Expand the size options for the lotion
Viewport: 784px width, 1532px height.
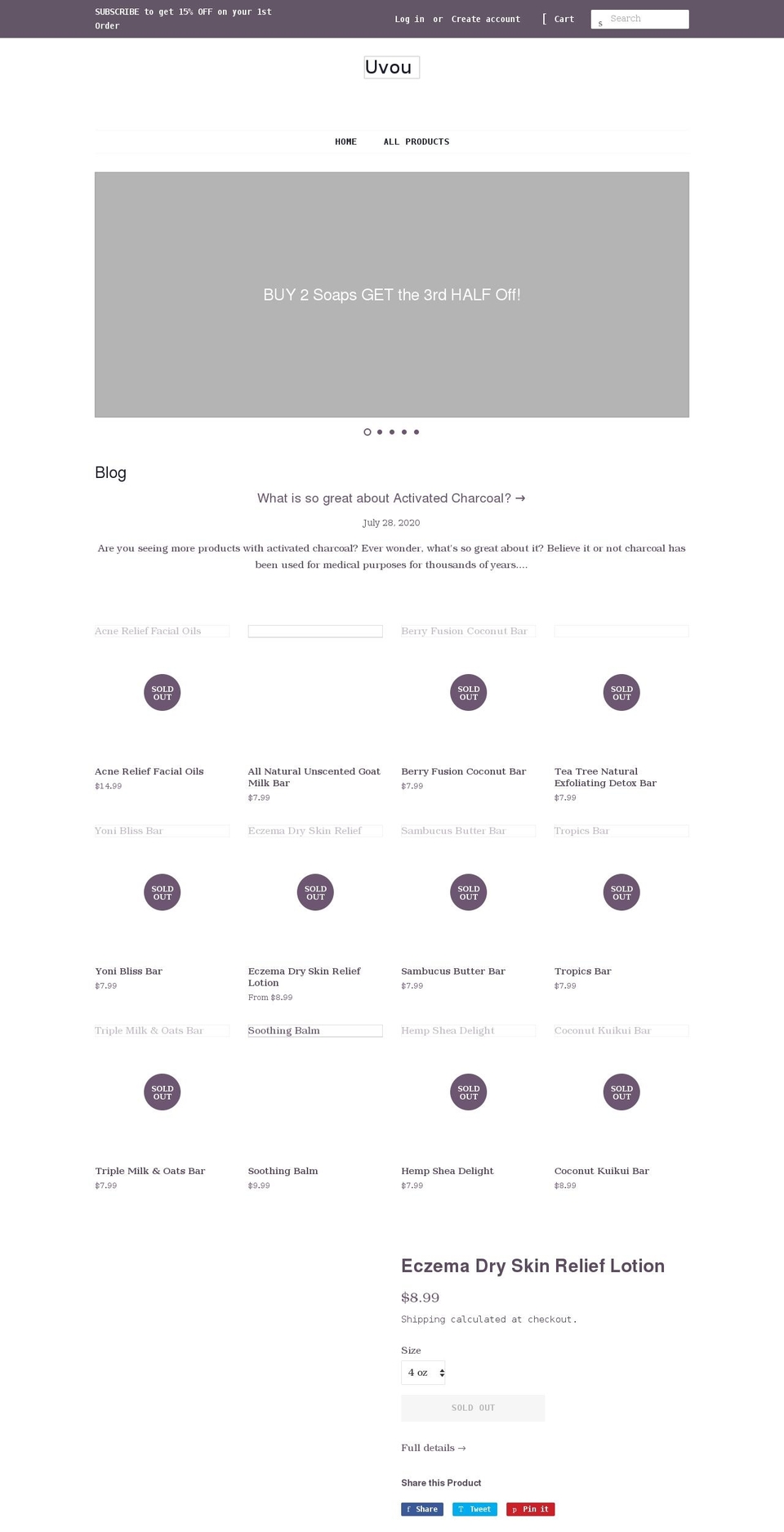click(x=422, y=1373)
